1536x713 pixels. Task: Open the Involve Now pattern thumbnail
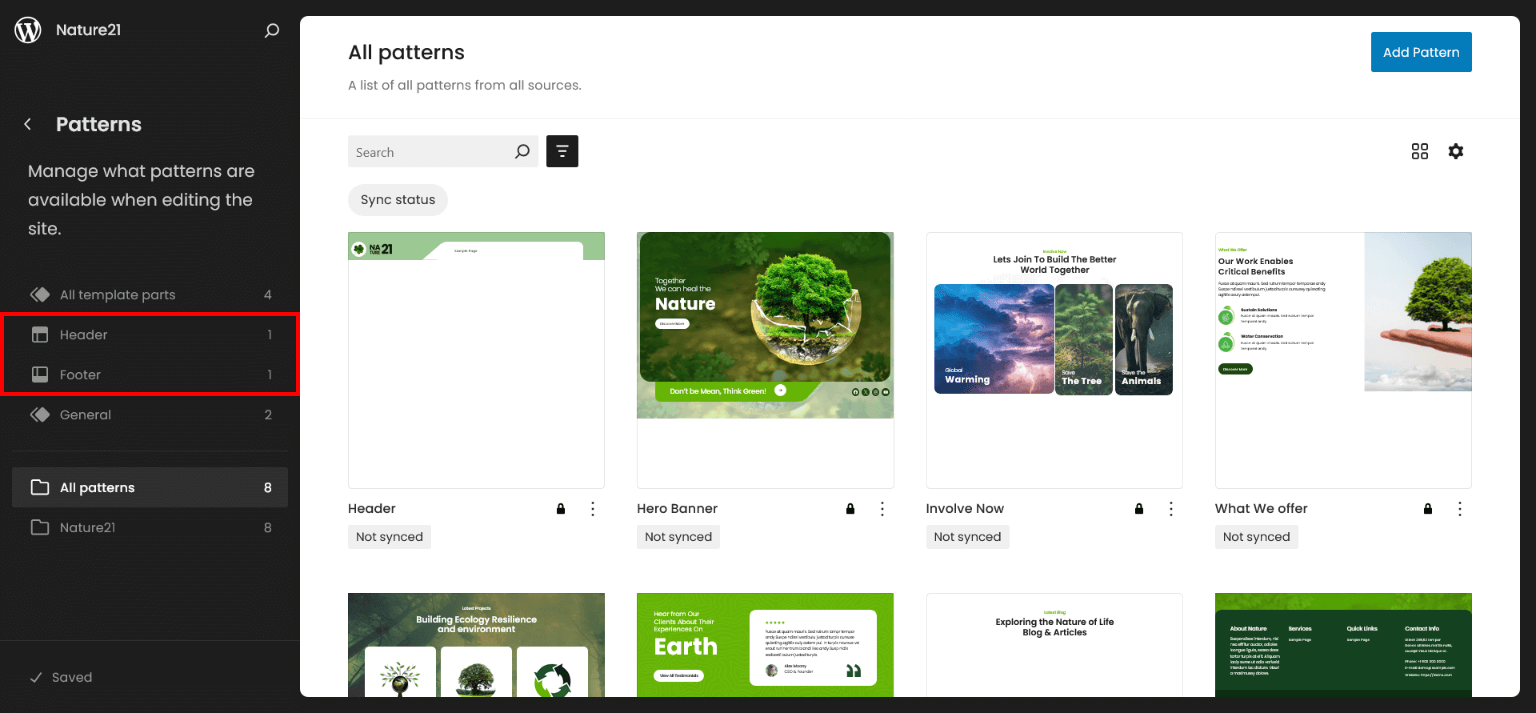click(1054, 360)
